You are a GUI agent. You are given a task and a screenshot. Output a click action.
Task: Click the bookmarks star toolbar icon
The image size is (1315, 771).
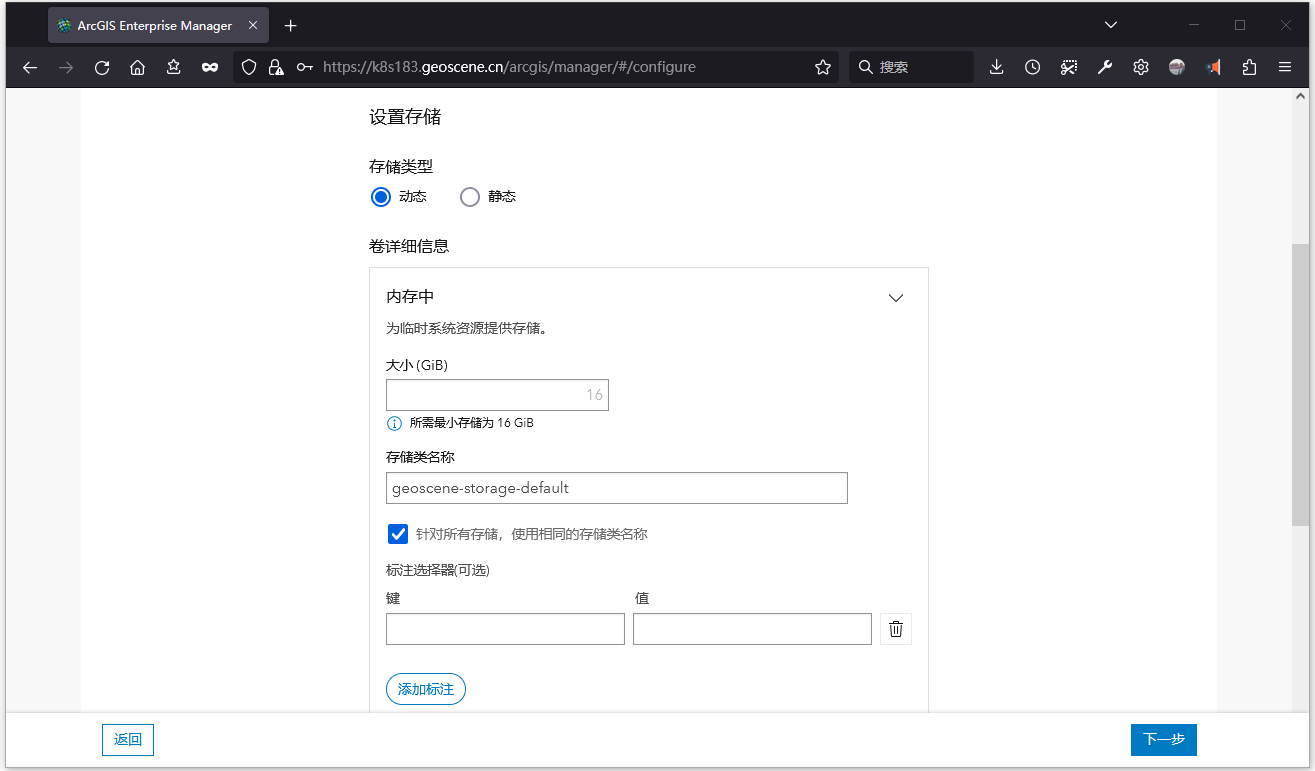click(174, 67)
